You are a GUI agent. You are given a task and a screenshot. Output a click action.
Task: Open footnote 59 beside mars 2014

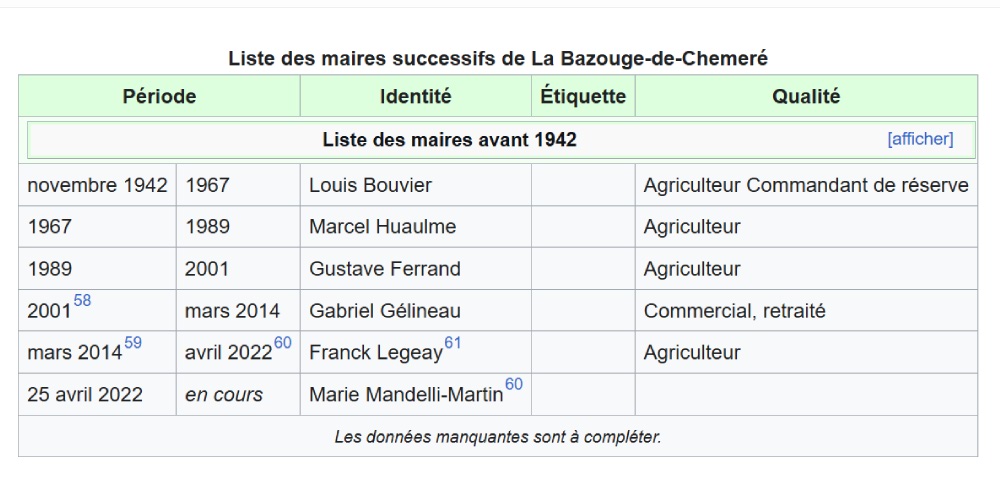click(x=132, y=343)
